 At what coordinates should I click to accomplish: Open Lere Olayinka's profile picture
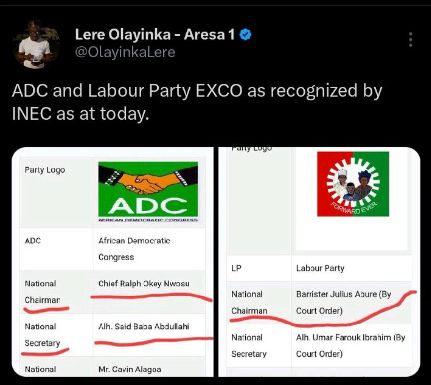(x=36, y=45)
